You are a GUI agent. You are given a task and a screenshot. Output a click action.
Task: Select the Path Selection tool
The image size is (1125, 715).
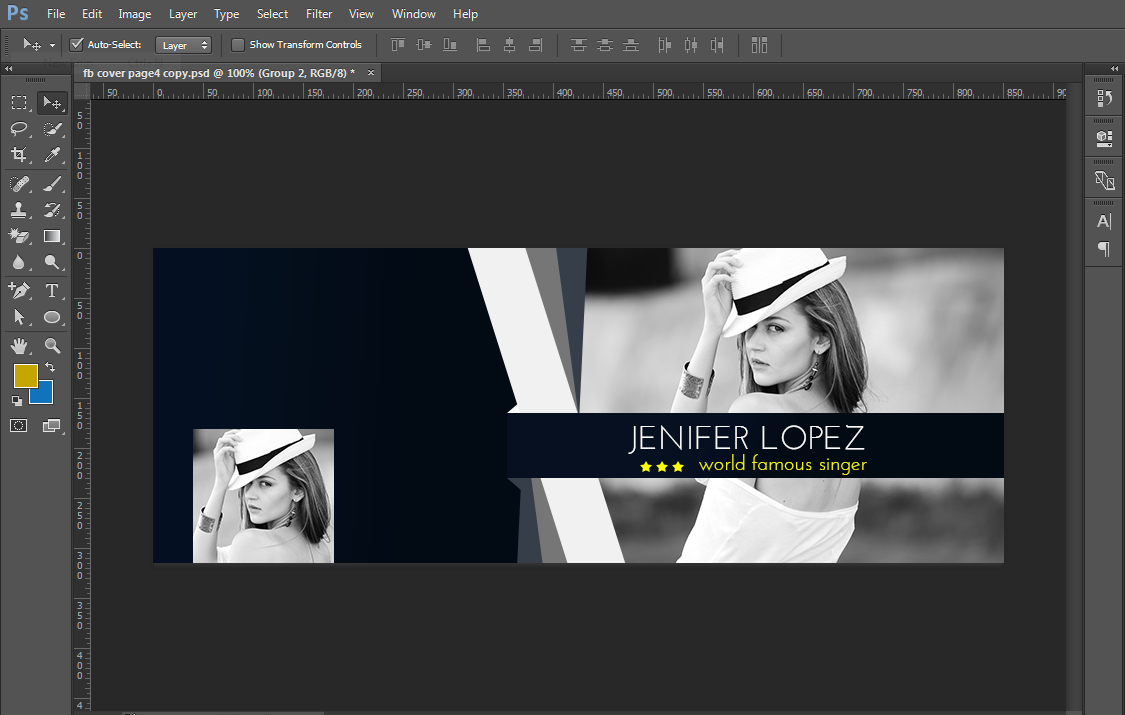click(x=19, y=317)
